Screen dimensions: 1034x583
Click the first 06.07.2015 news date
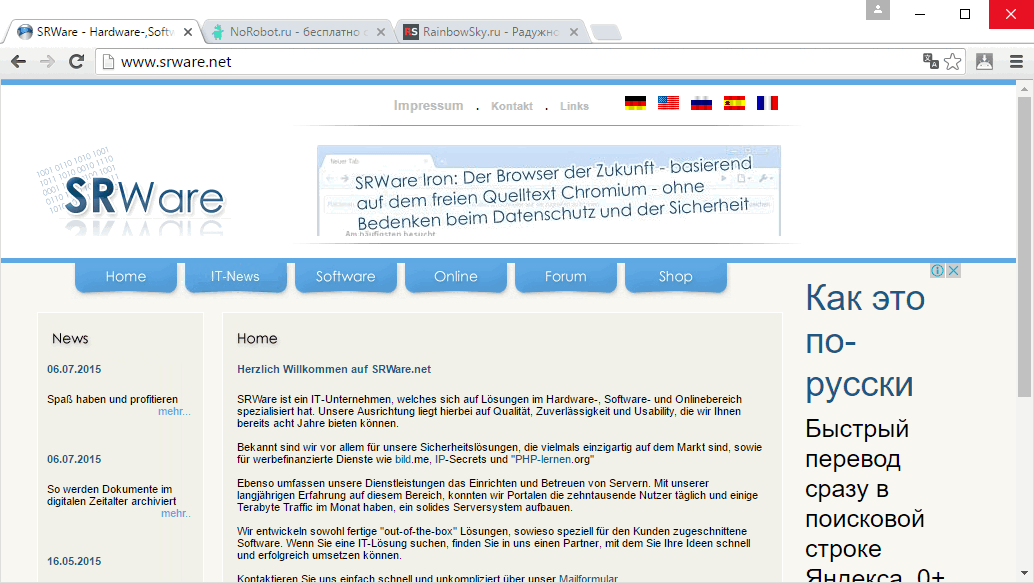[x=74, y=369]
